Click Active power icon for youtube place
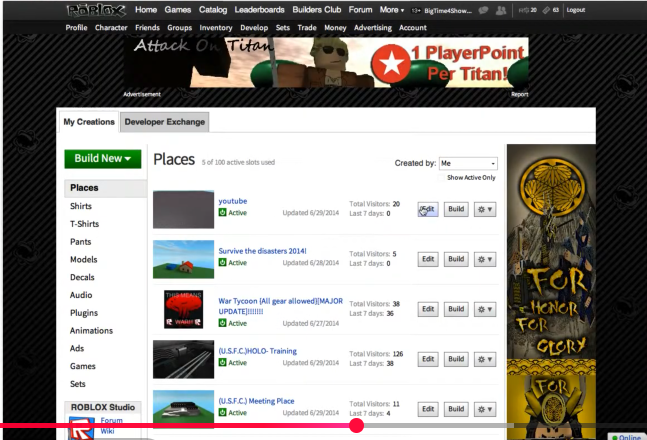 pyautogui.click(x=222, y=212)
